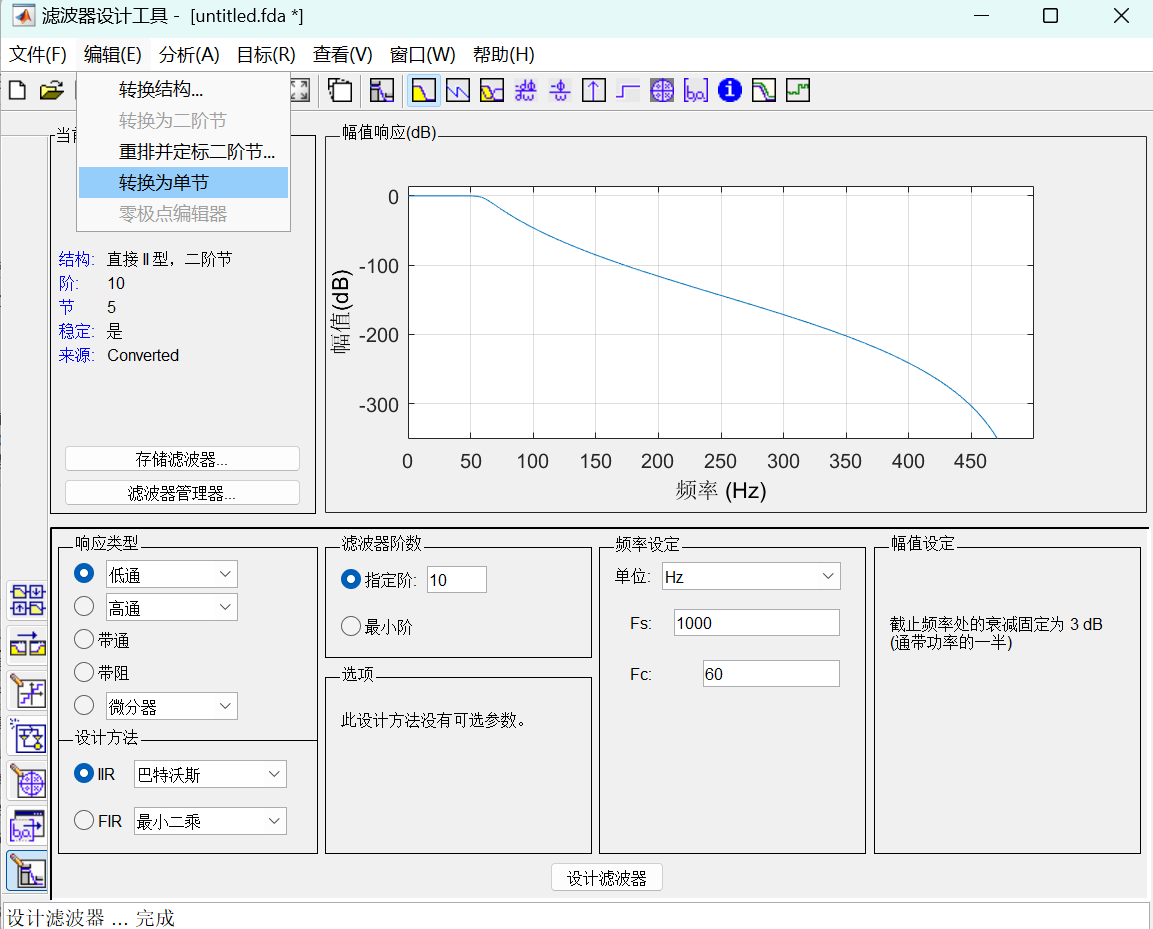This screenshot has width=1153, height=929.
Task: Select the Magnitude Response toolbar icon
Action: (424, 90)
